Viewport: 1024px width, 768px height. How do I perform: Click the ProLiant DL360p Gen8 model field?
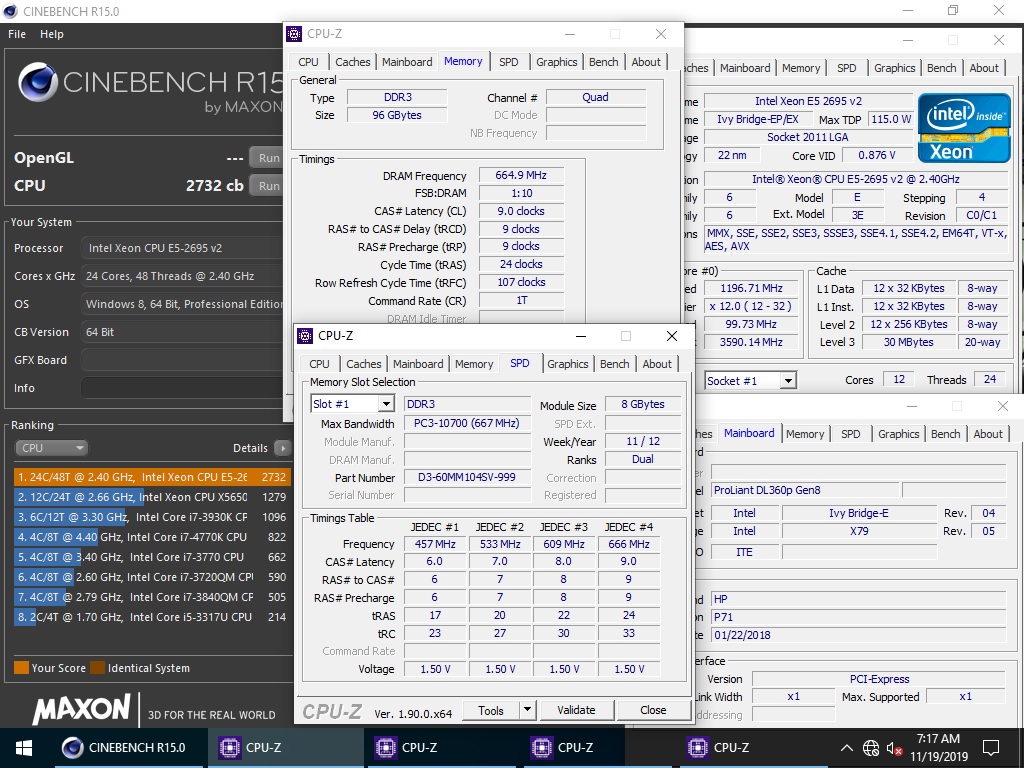point(805,490)
